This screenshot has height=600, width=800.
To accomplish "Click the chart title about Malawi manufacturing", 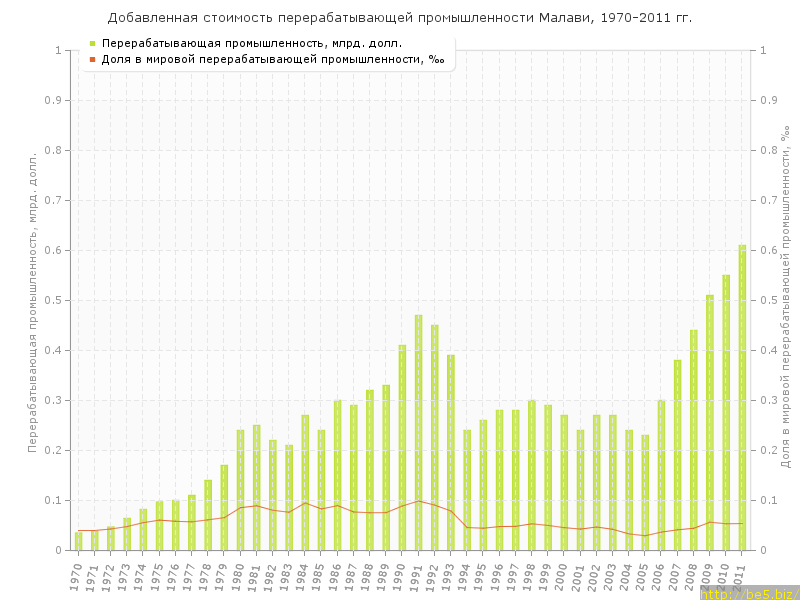I will [x=399, y=18].
